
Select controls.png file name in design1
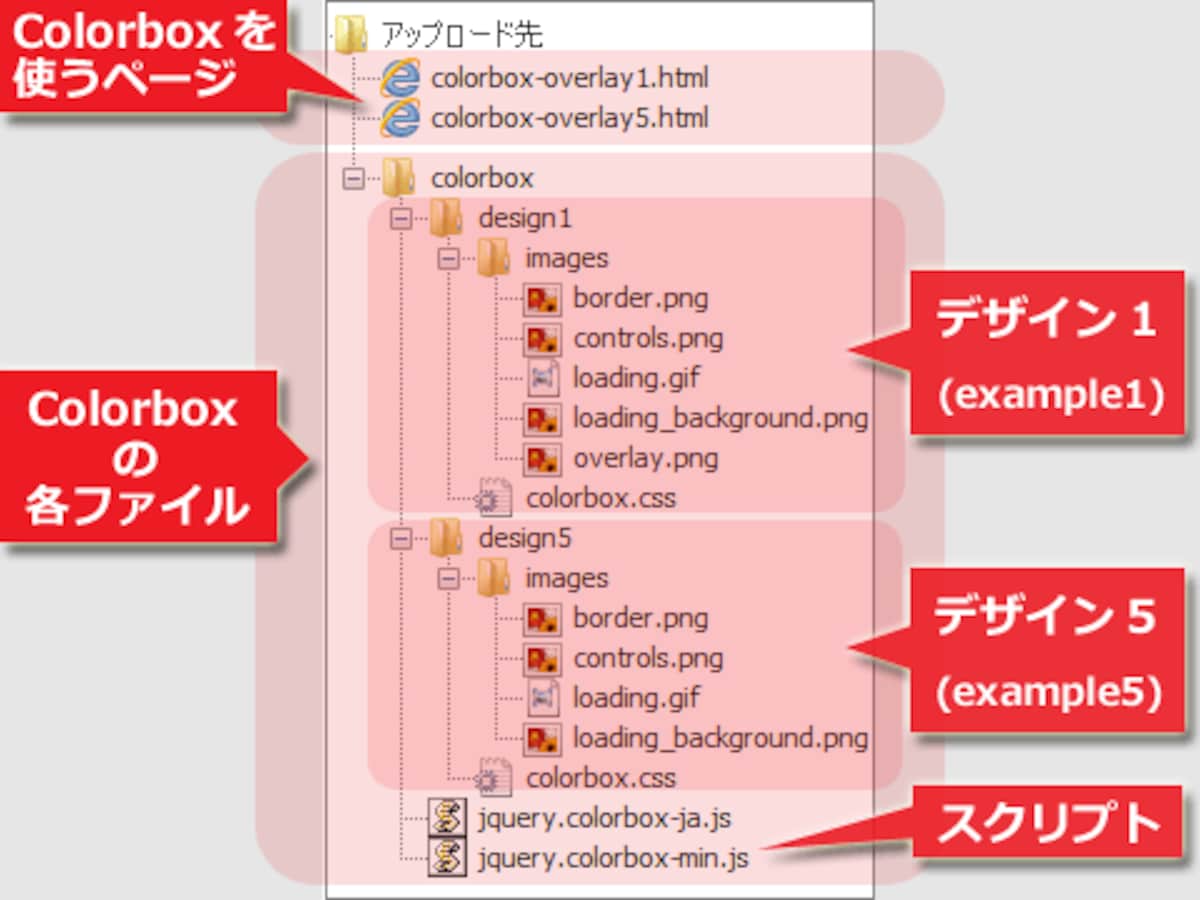pos(648,338)
